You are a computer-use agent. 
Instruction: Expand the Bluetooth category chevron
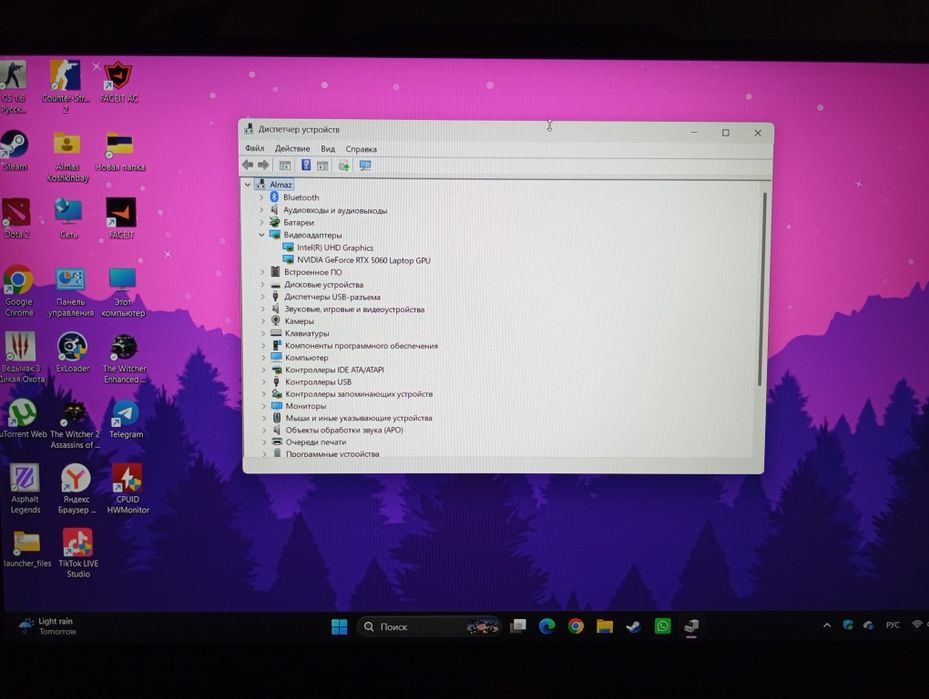tap(261, 197)
